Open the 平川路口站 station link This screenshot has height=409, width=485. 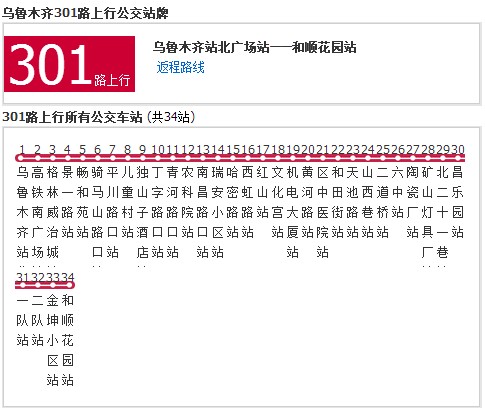pos(112,212)
